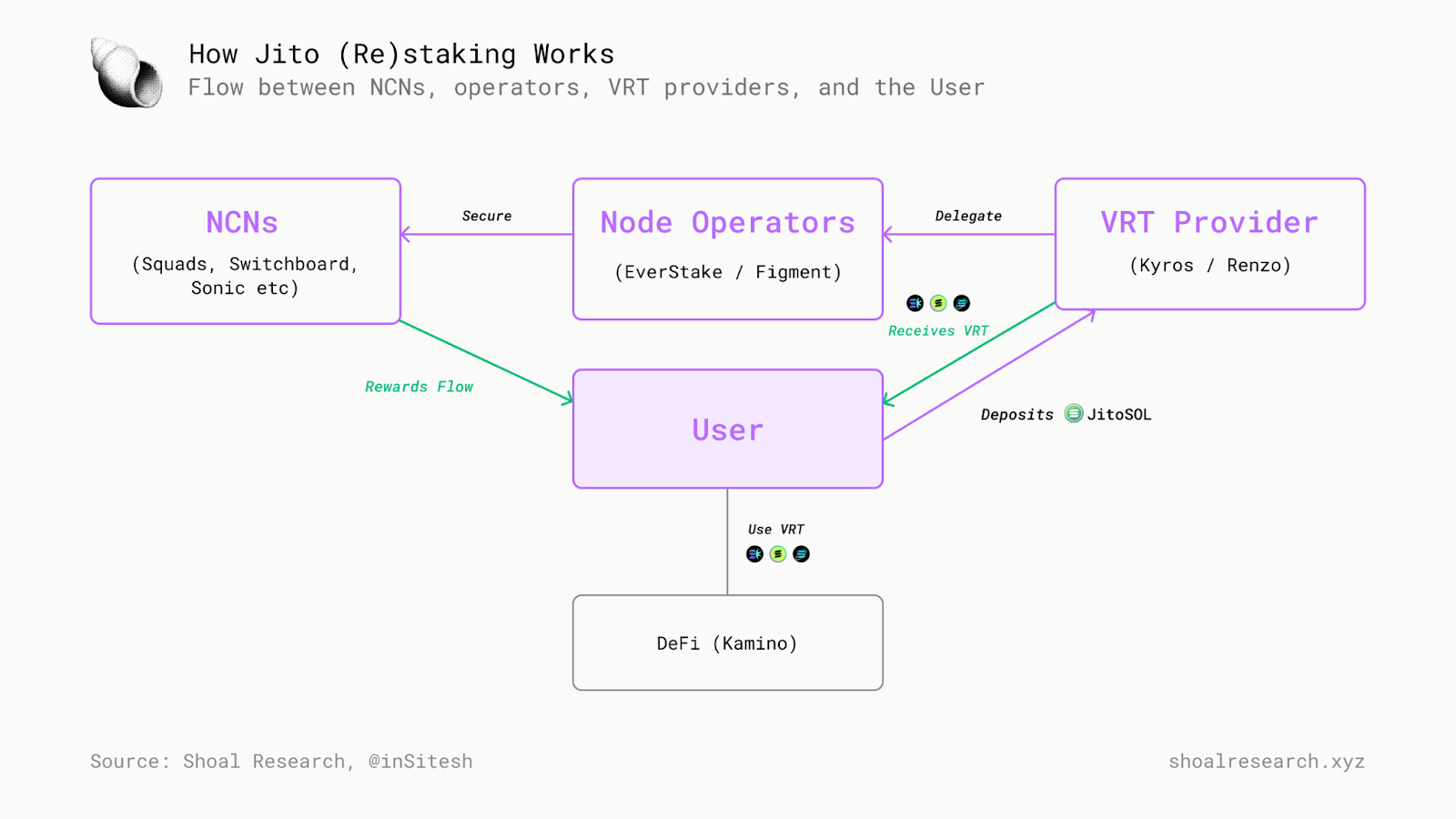
Task: Select the NCNs box
Action: coord(246,251)
